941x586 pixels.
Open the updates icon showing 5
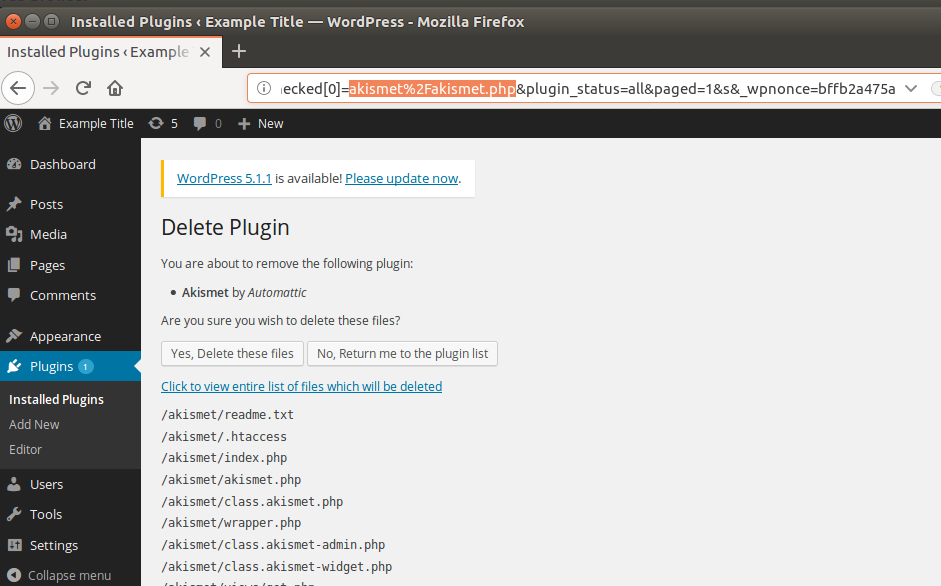(x=156, y=123)
